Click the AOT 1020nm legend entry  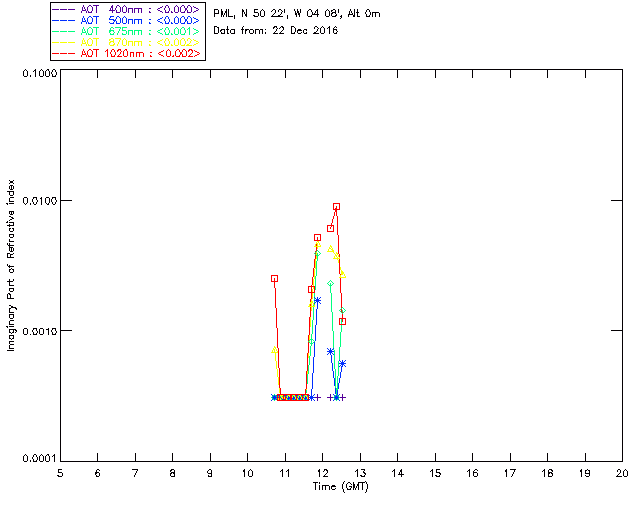click(x=126, y=53)
